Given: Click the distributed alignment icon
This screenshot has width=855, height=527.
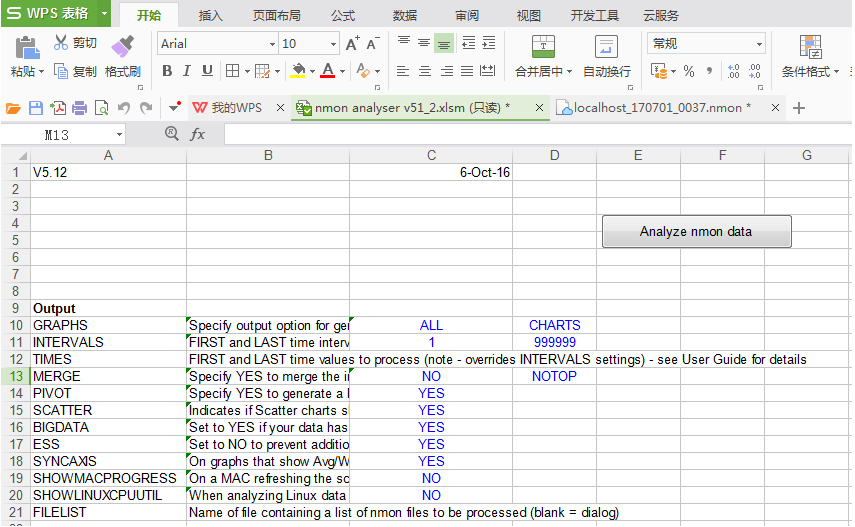Looking at the screenshot, I should click(x=487, y=71).
